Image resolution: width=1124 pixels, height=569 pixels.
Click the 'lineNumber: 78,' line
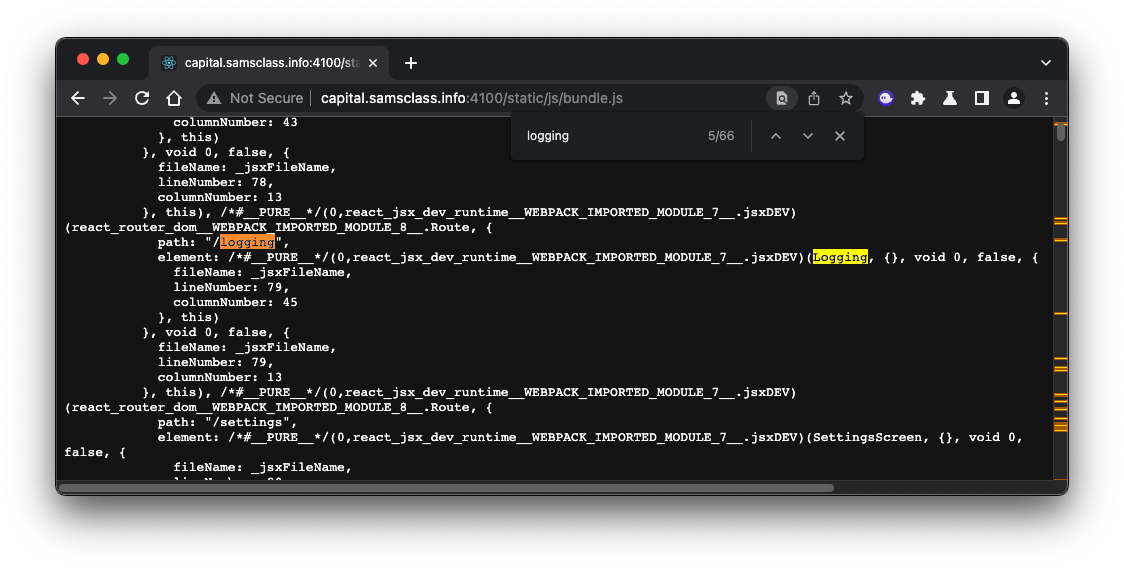[x=216, y=182]
